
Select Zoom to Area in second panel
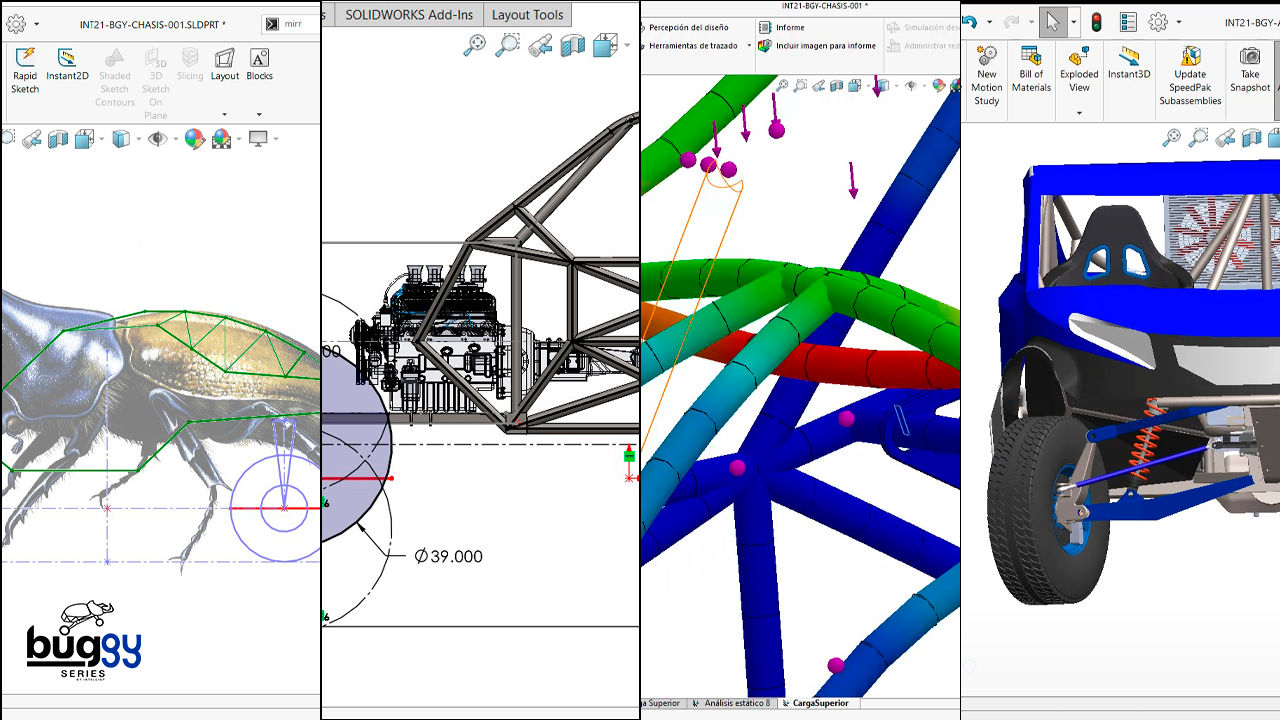tap(508, 44)
